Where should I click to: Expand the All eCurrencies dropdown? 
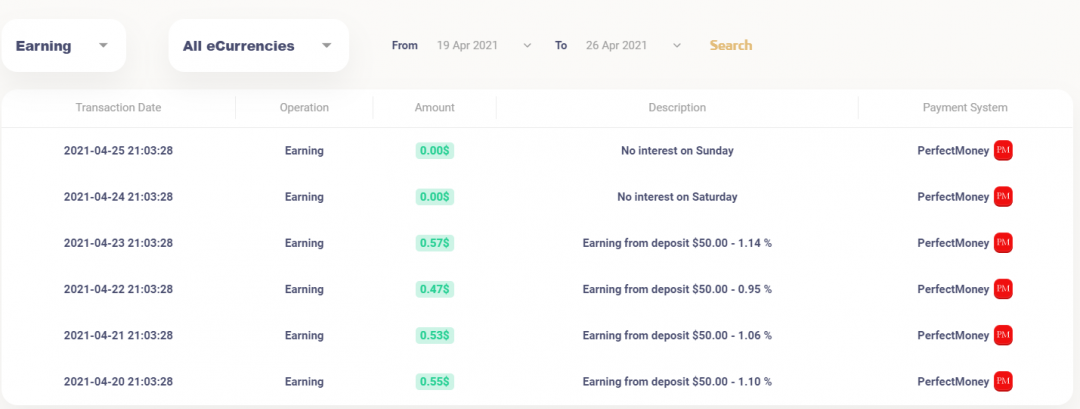(257, 46)
